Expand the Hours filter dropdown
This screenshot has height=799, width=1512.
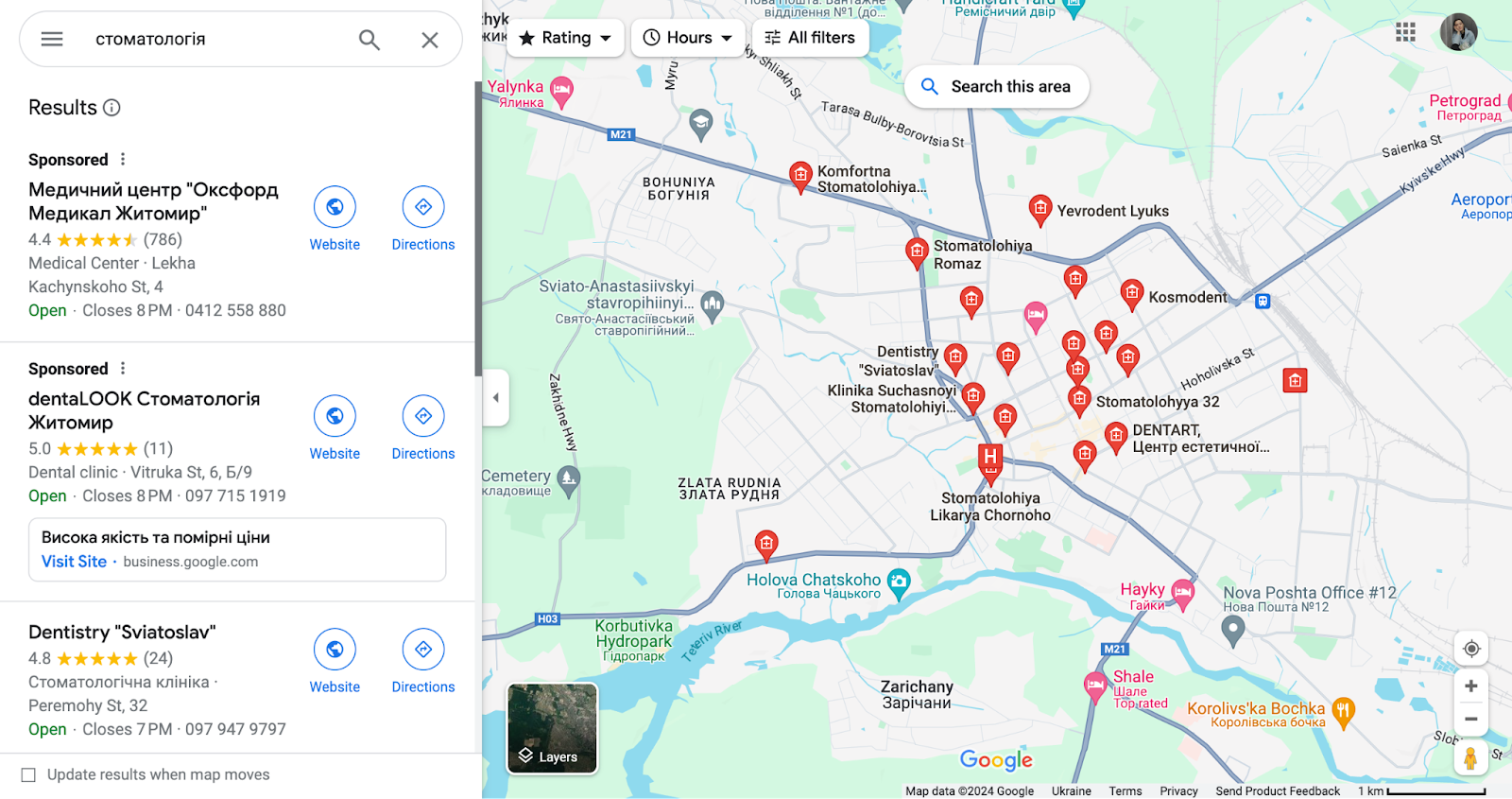[688, 38]
